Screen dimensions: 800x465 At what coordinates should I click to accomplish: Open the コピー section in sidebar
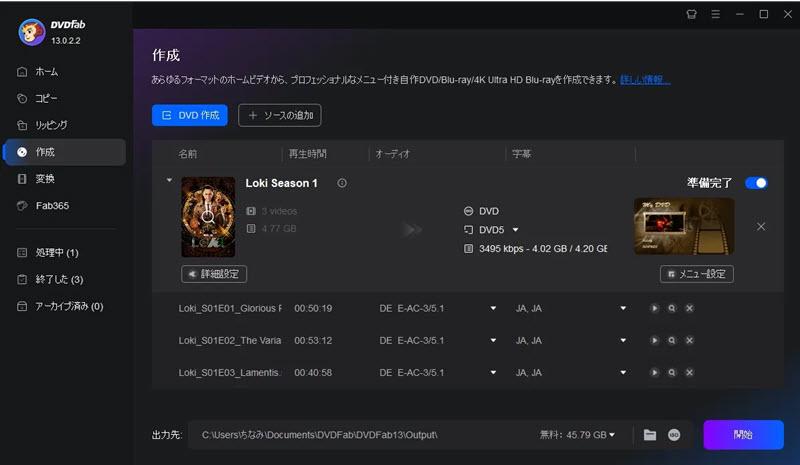tap(46, 98)
